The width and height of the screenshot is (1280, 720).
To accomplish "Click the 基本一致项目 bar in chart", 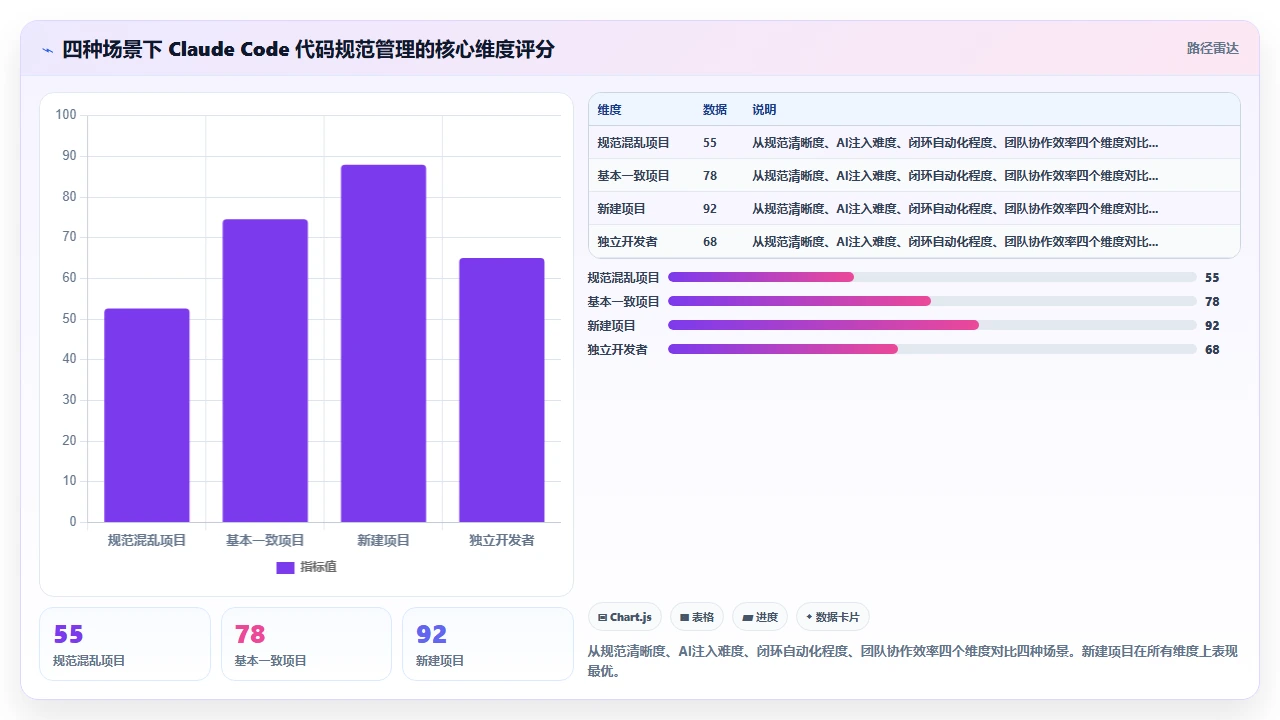I will coord(265,370).
